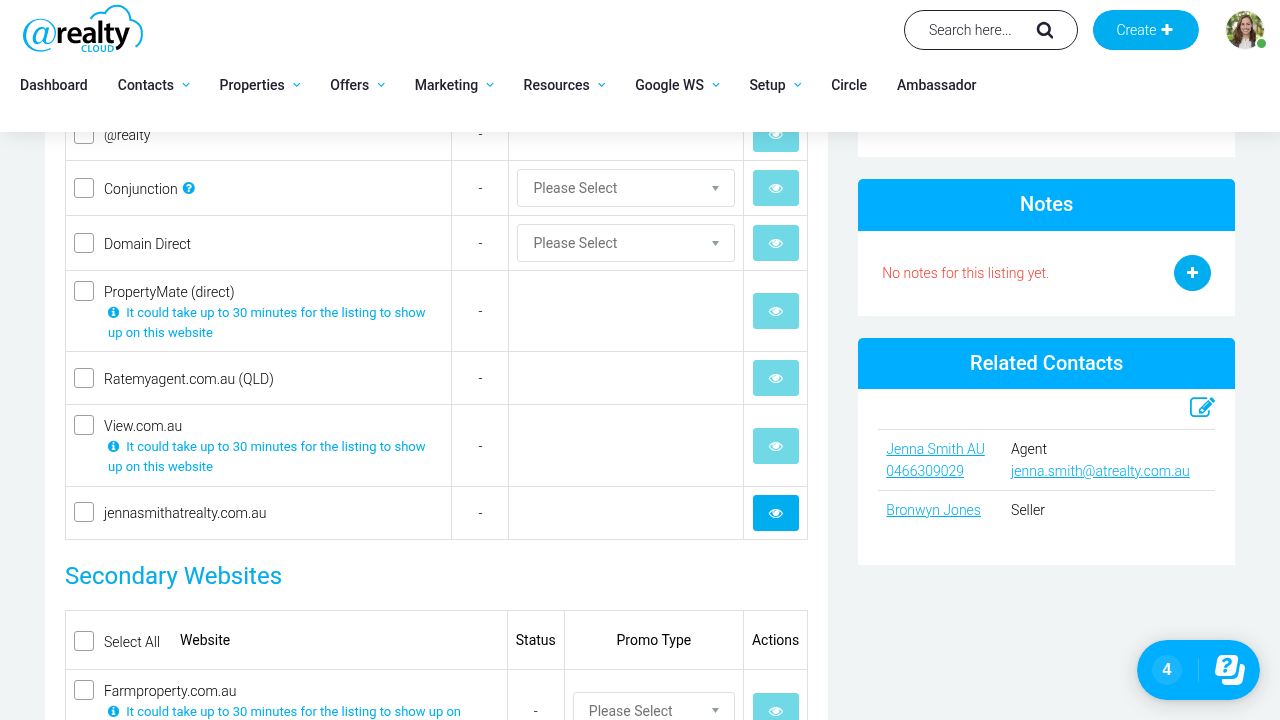Viewport: 1280px width, 720px height.
Task: Click the Create button
Action: (1145, 30)
